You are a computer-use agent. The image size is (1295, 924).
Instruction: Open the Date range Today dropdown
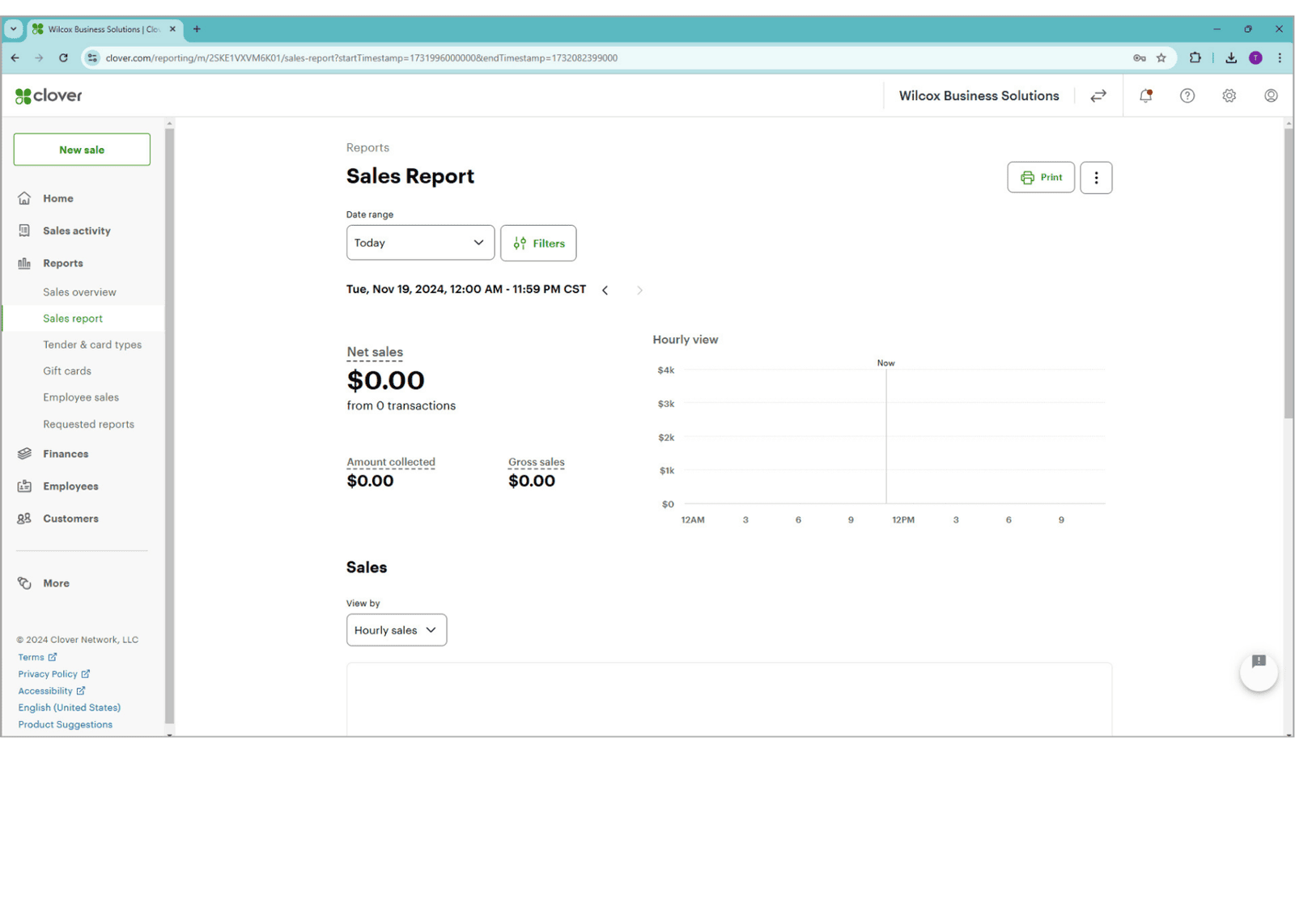click(420, 243)
